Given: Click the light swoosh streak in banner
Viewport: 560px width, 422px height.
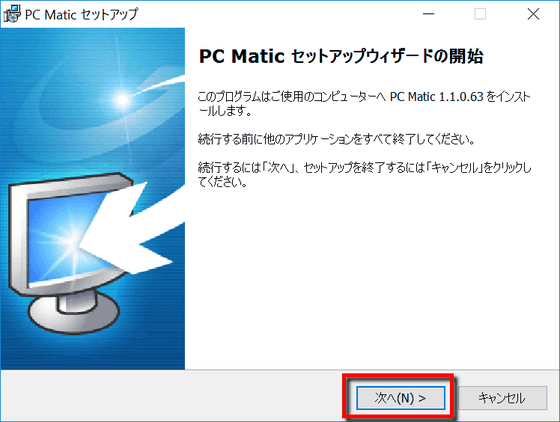Looking at the screenshot, I should 161,84.
